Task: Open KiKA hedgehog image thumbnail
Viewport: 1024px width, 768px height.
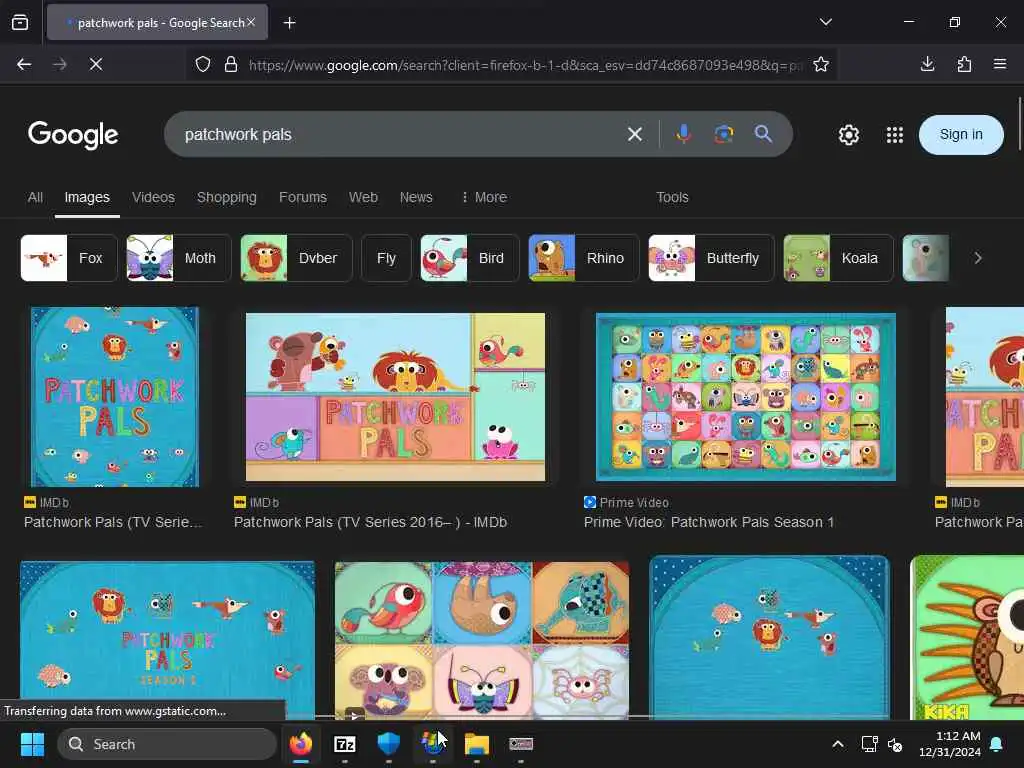Action: [967, 637]
